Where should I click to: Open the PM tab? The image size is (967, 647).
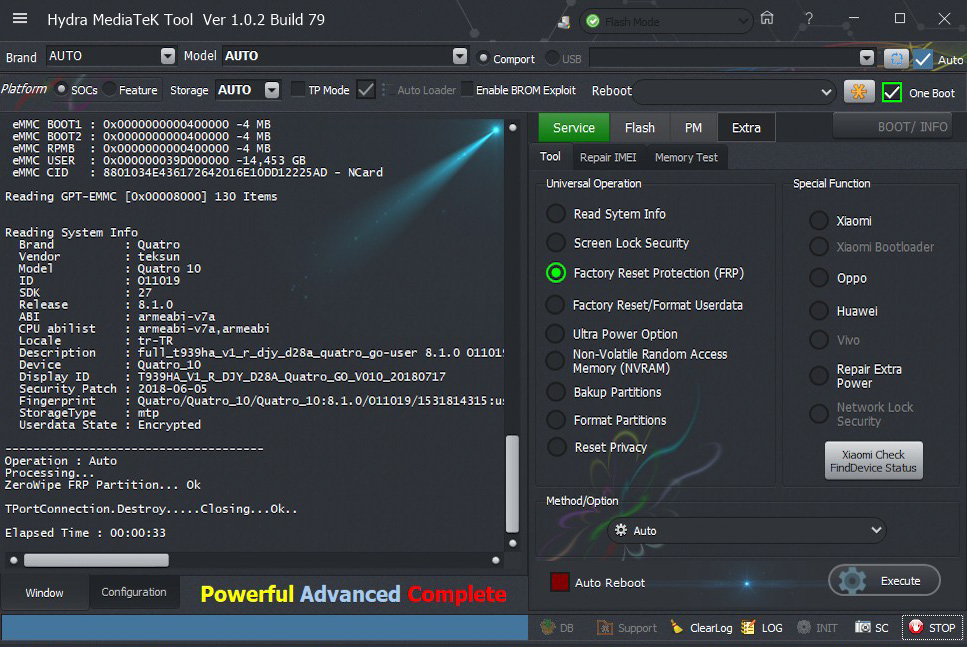[x=693, y=128]
